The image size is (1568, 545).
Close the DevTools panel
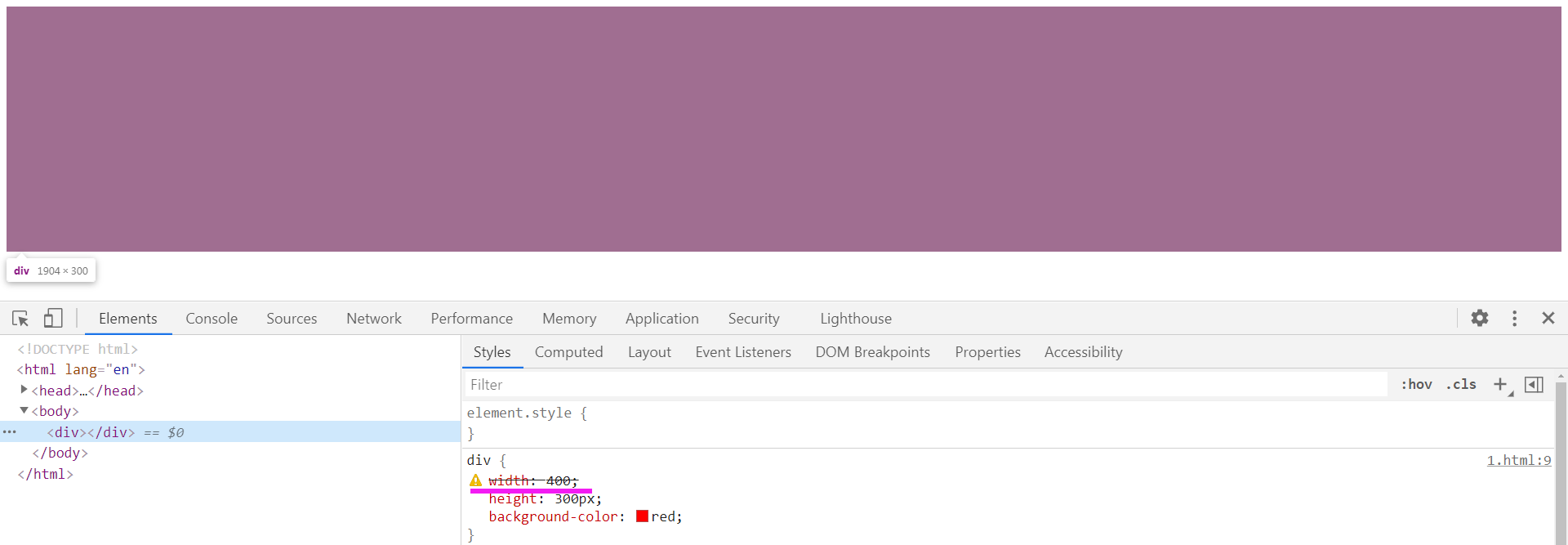pyautogui.click(x=1548, y=318)
